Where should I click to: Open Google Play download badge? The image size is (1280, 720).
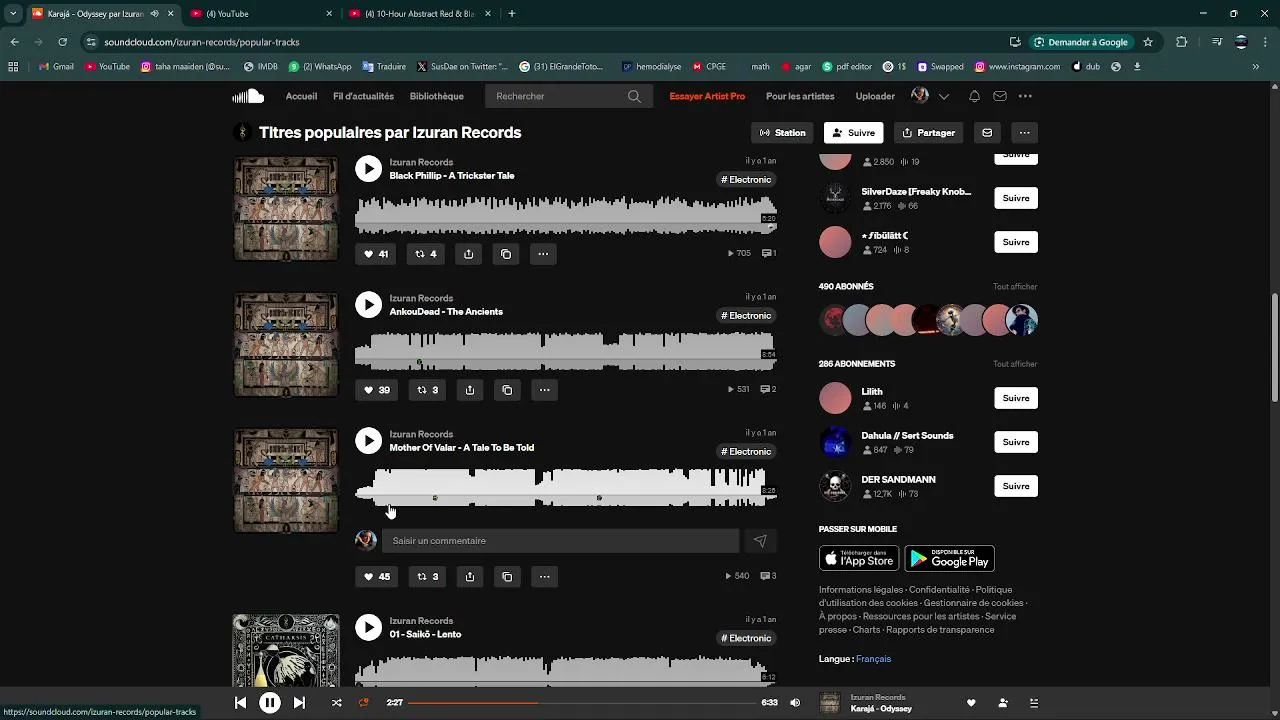click(949, 558)
